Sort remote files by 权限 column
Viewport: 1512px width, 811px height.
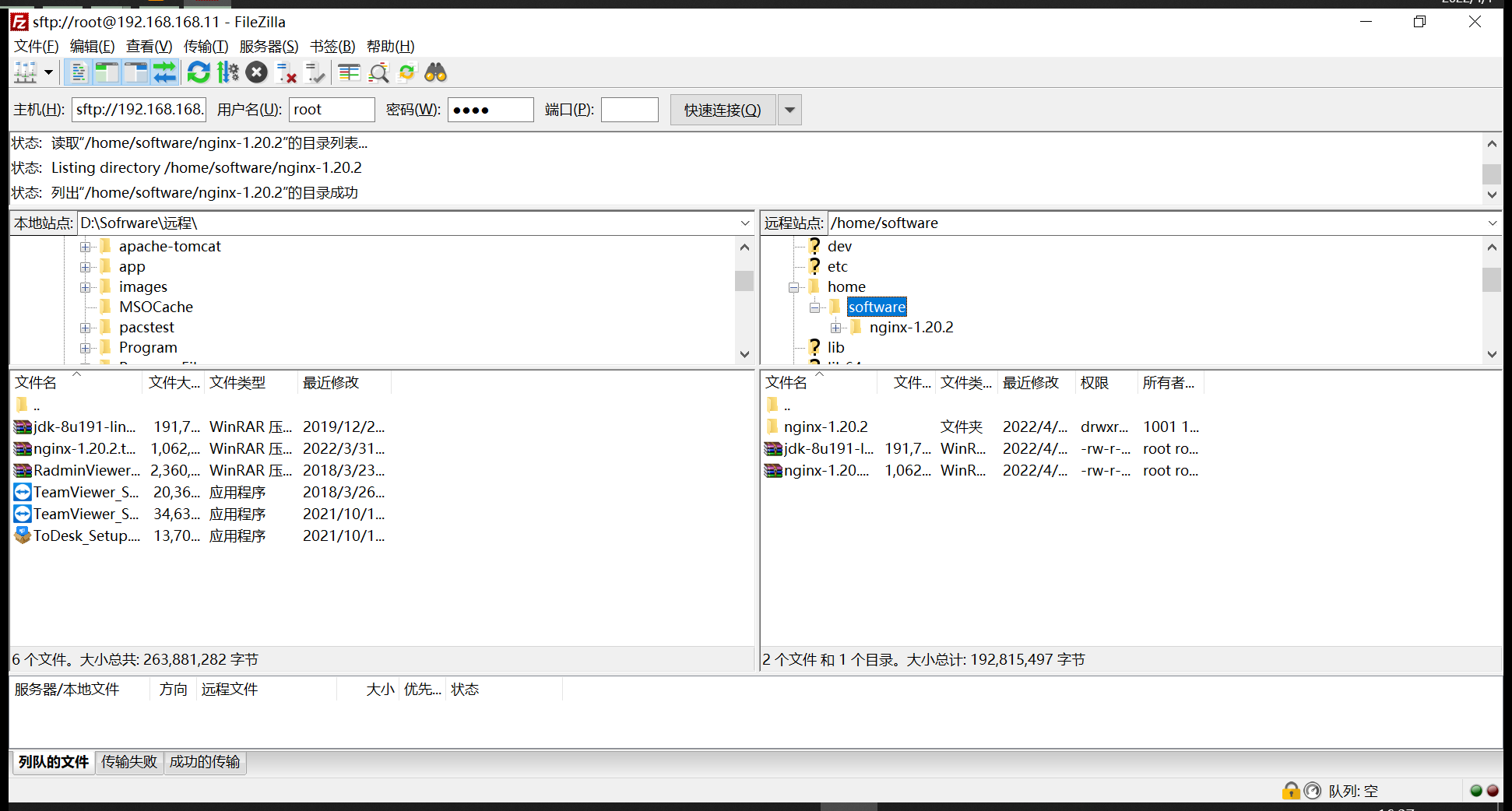1106,383
